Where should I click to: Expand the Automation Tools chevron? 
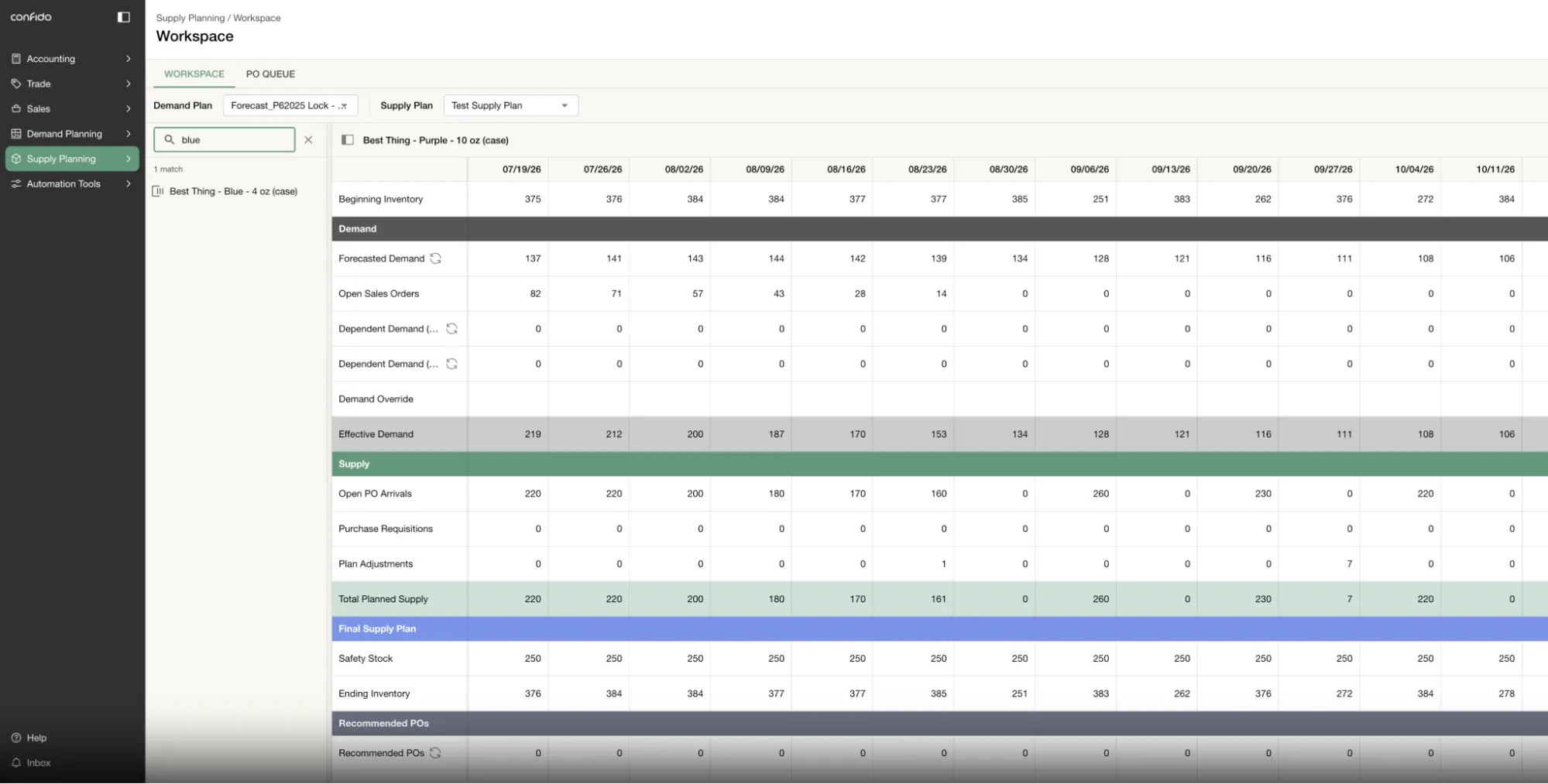click(129, 184)
